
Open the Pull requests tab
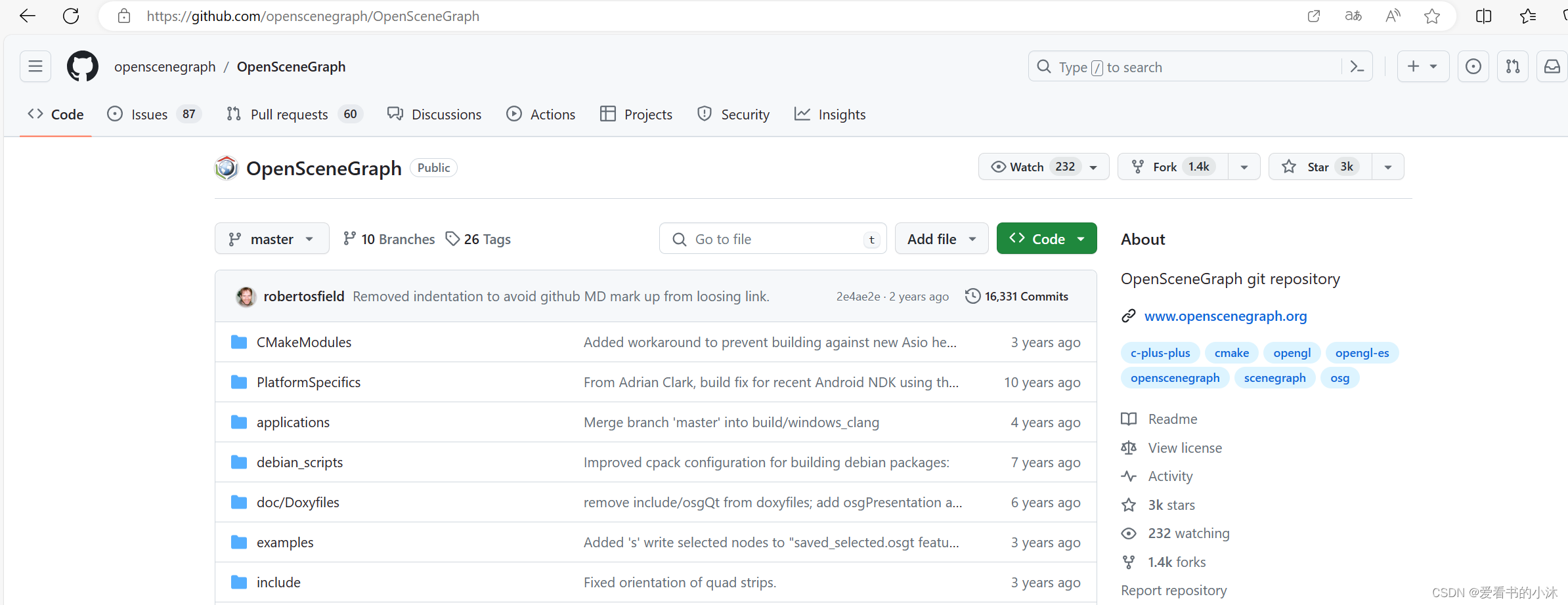click(x=294, y=114)
